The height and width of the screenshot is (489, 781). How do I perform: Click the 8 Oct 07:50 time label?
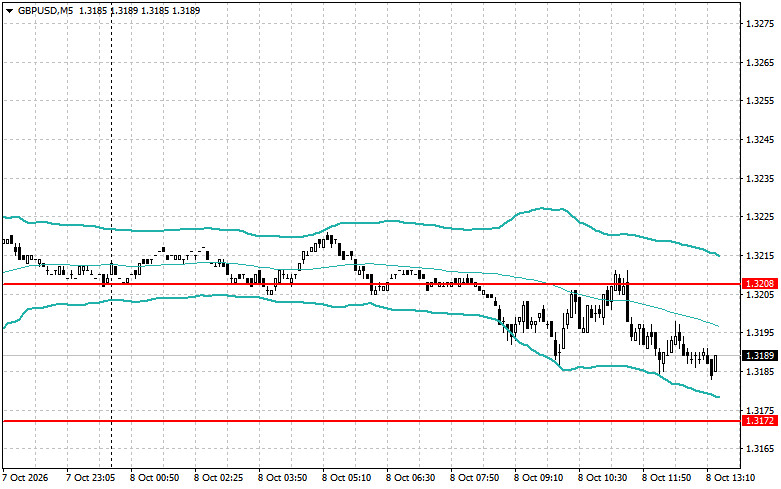[x=475, y=478]
